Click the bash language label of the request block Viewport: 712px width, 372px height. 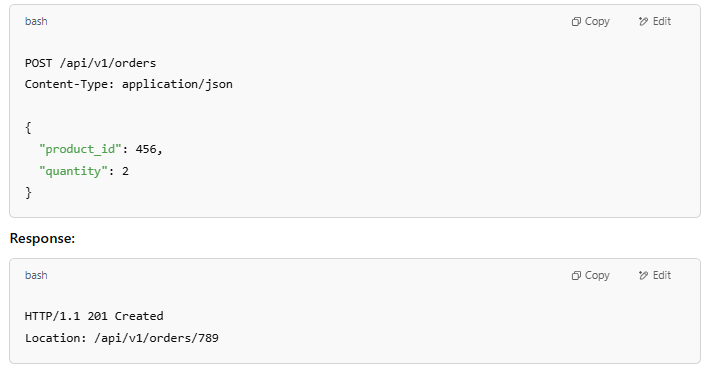[36, 21]
